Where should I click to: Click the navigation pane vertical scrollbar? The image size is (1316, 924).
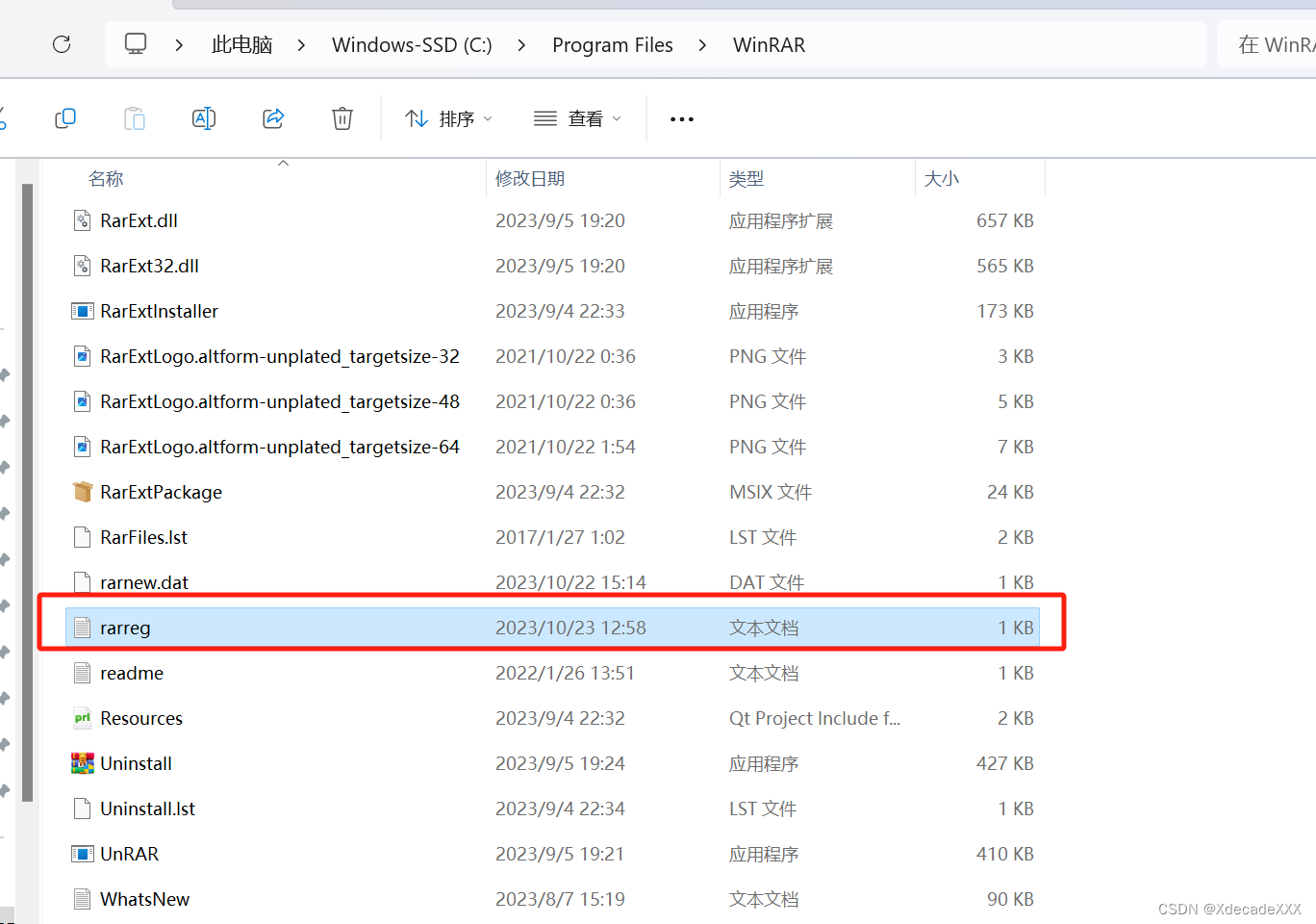click(x=28, y=491)
